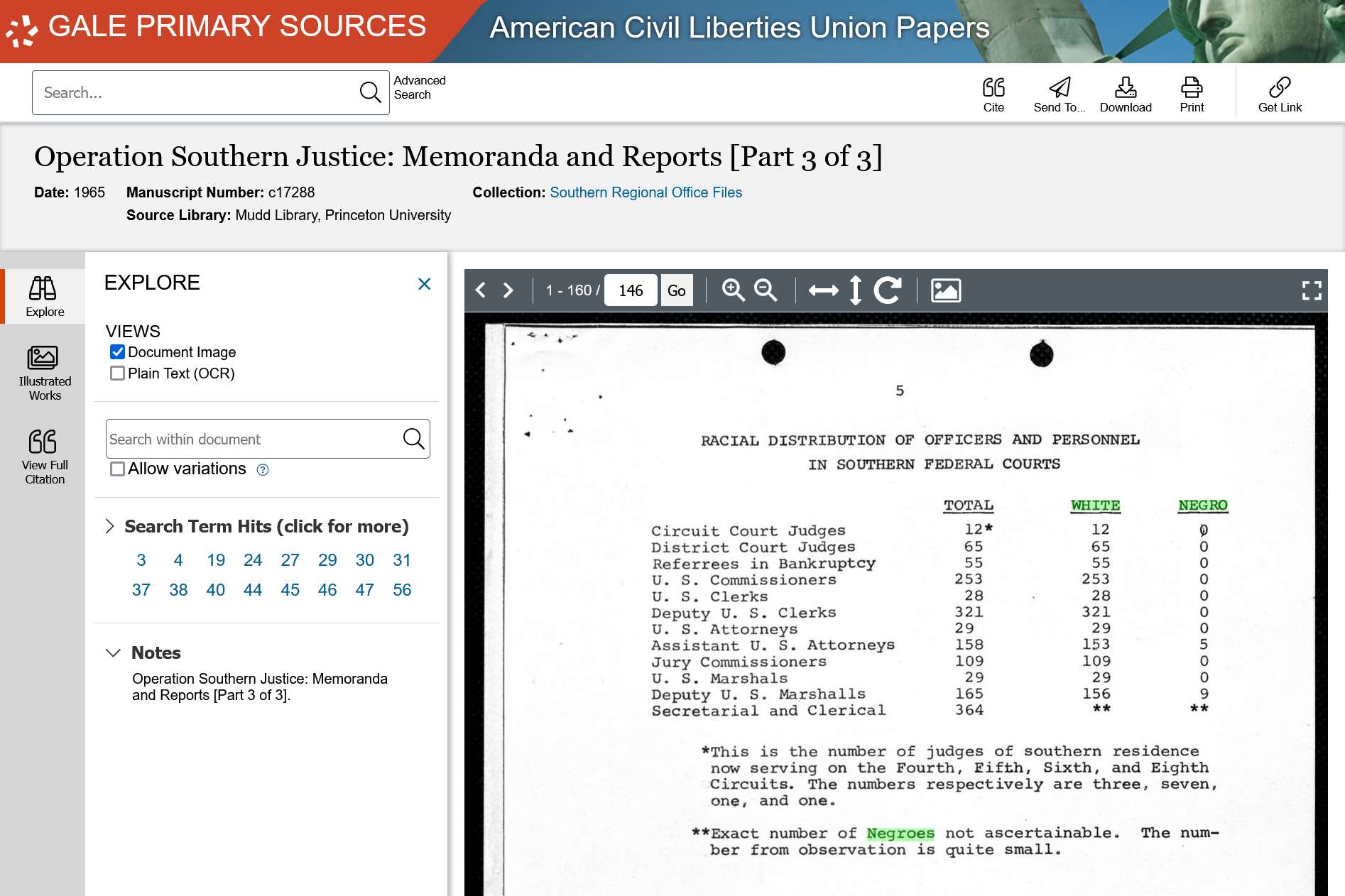Image resolution: width=1345 pixels, height=896 pixels.
Task: Jump to search hit page 24
Action: click(253, 560)
